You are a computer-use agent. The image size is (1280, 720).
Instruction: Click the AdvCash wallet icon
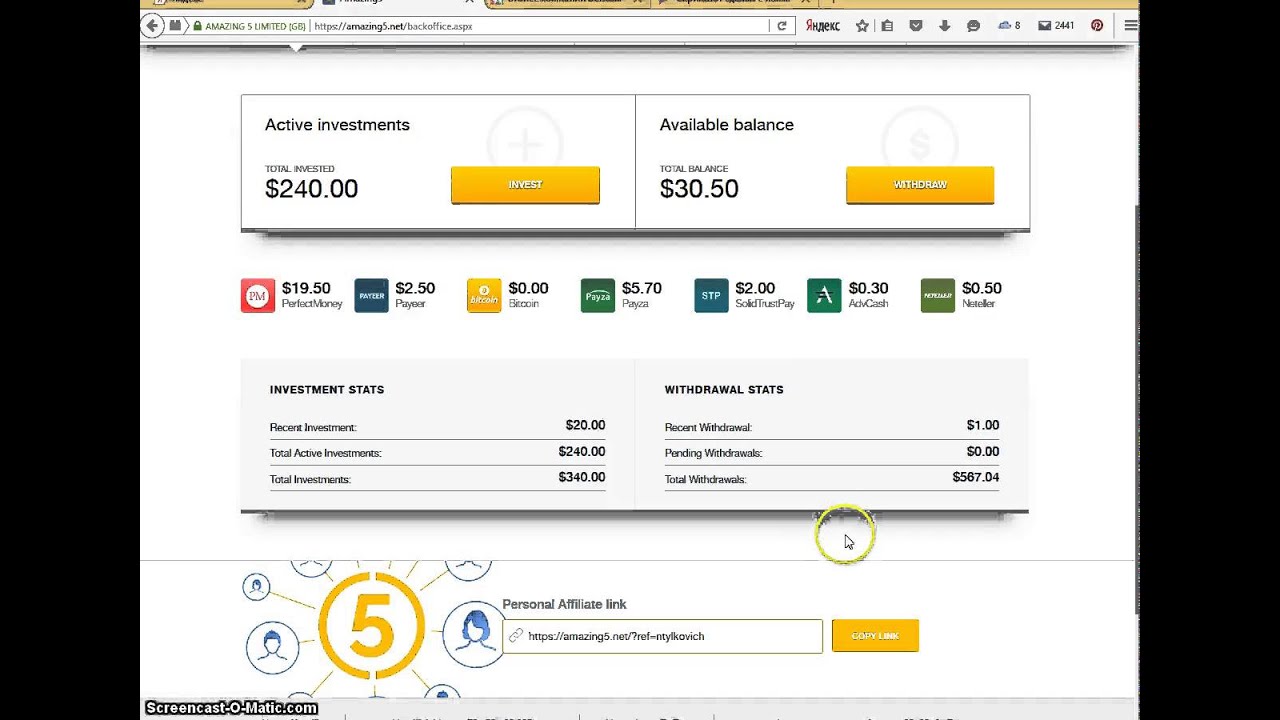[x=824, y=296]
